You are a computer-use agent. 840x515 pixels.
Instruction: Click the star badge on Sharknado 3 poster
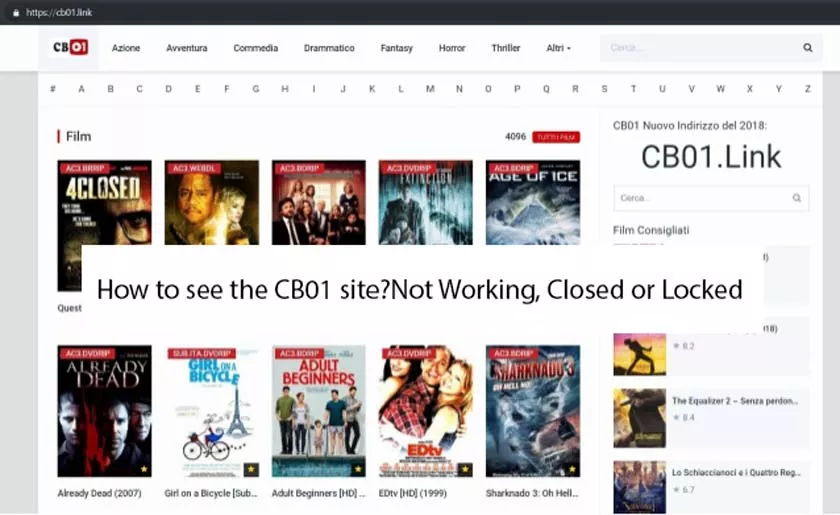pos(572,469)
